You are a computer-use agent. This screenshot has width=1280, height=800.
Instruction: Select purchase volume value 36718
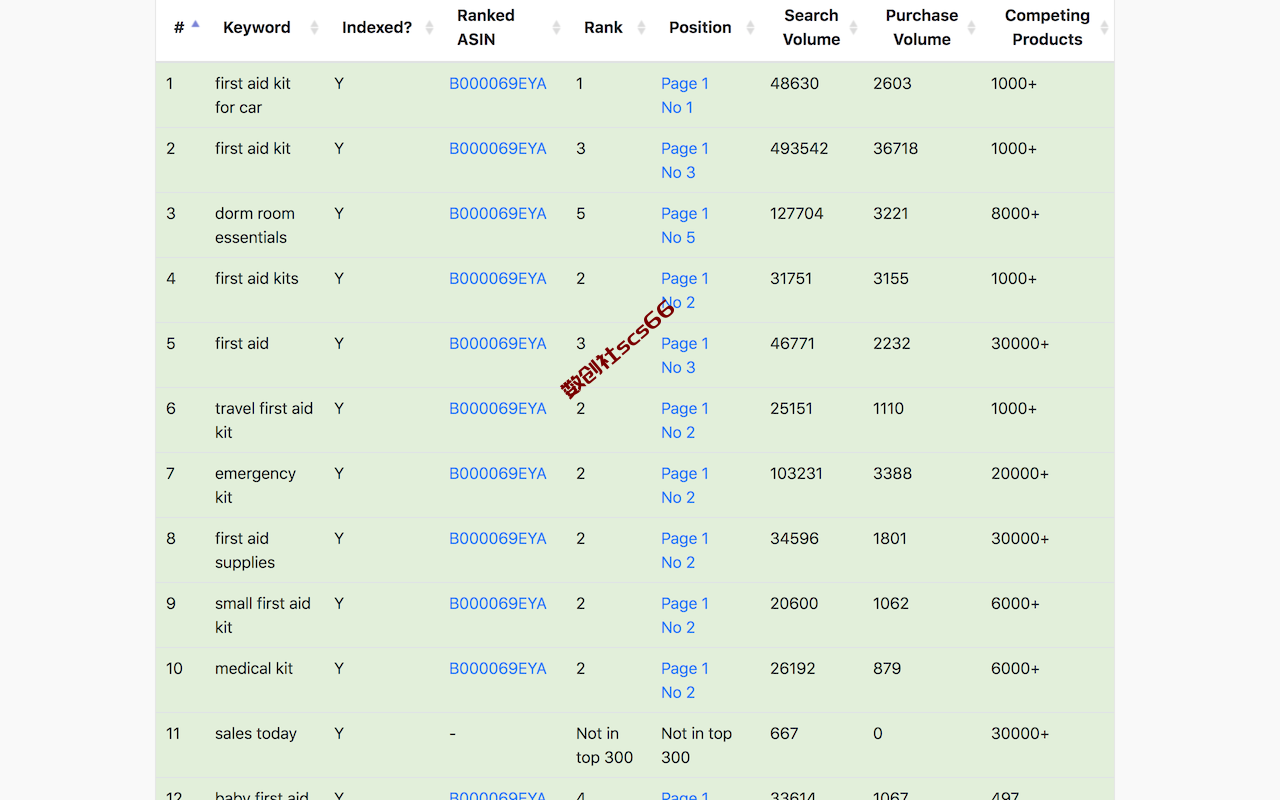(895, 149)
